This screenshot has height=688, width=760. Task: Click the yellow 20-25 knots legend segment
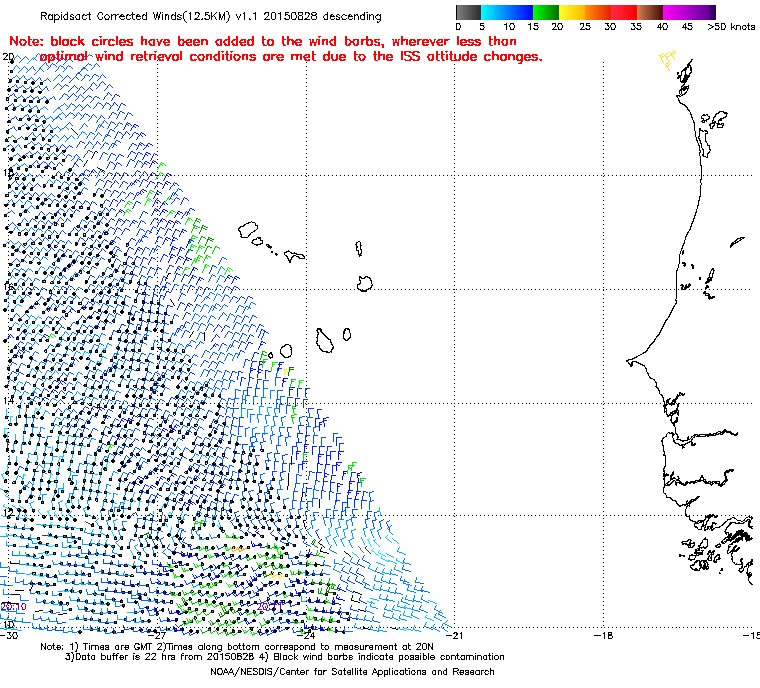click(x=572, y=12)
